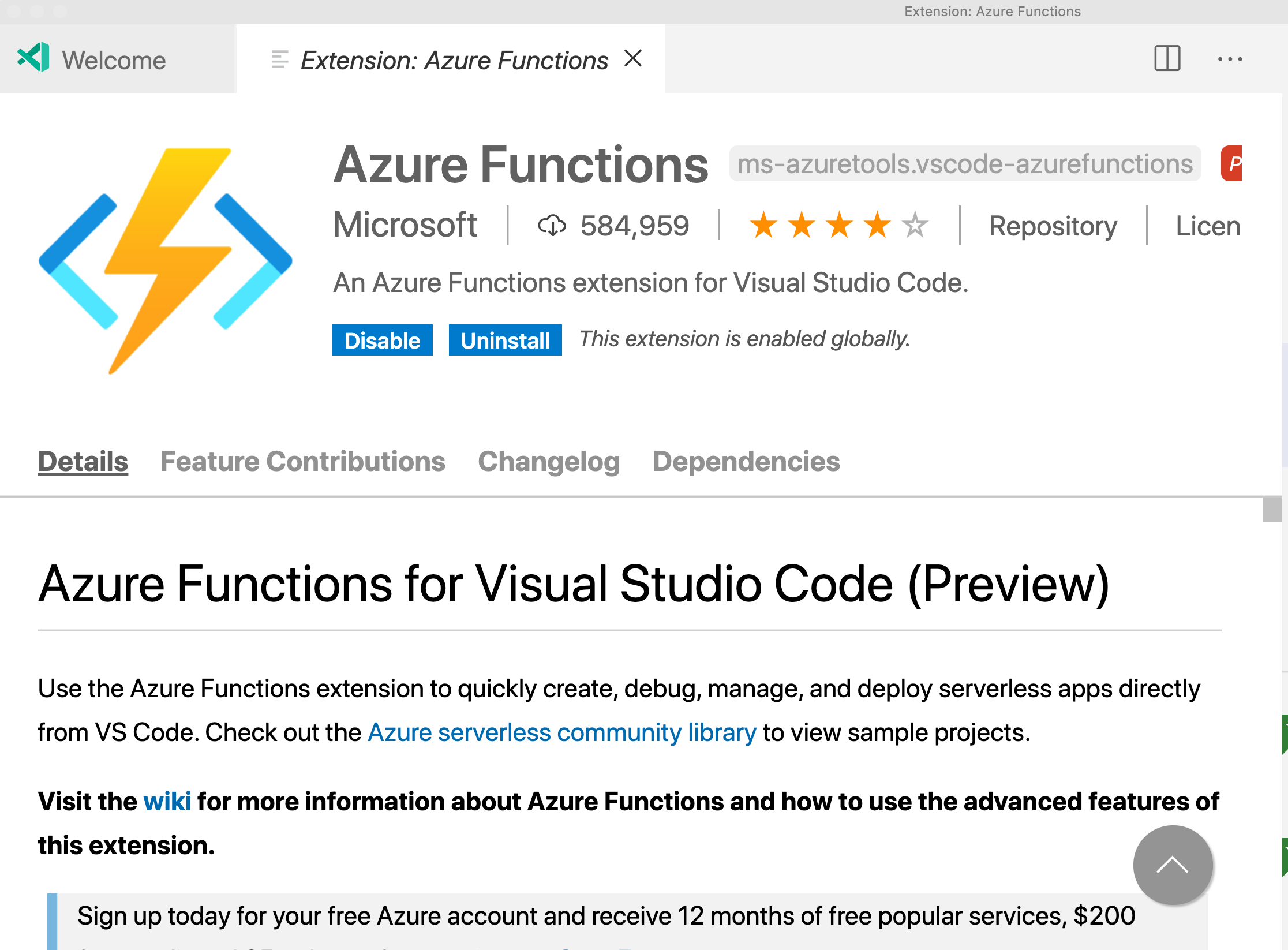Click the red P badge next to identifier
1288x950 pixels.
(1232, 163)
